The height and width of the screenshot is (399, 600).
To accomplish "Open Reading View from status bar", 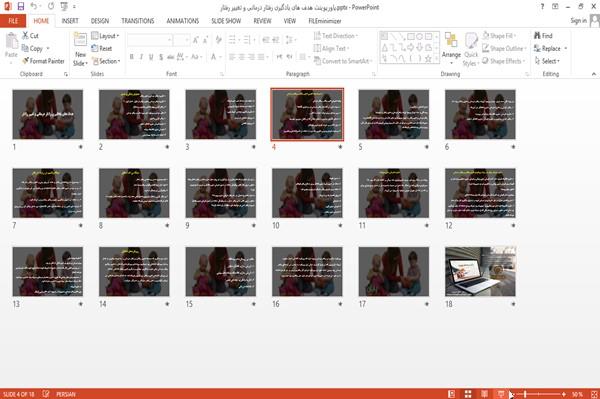I will click(484, 394).
